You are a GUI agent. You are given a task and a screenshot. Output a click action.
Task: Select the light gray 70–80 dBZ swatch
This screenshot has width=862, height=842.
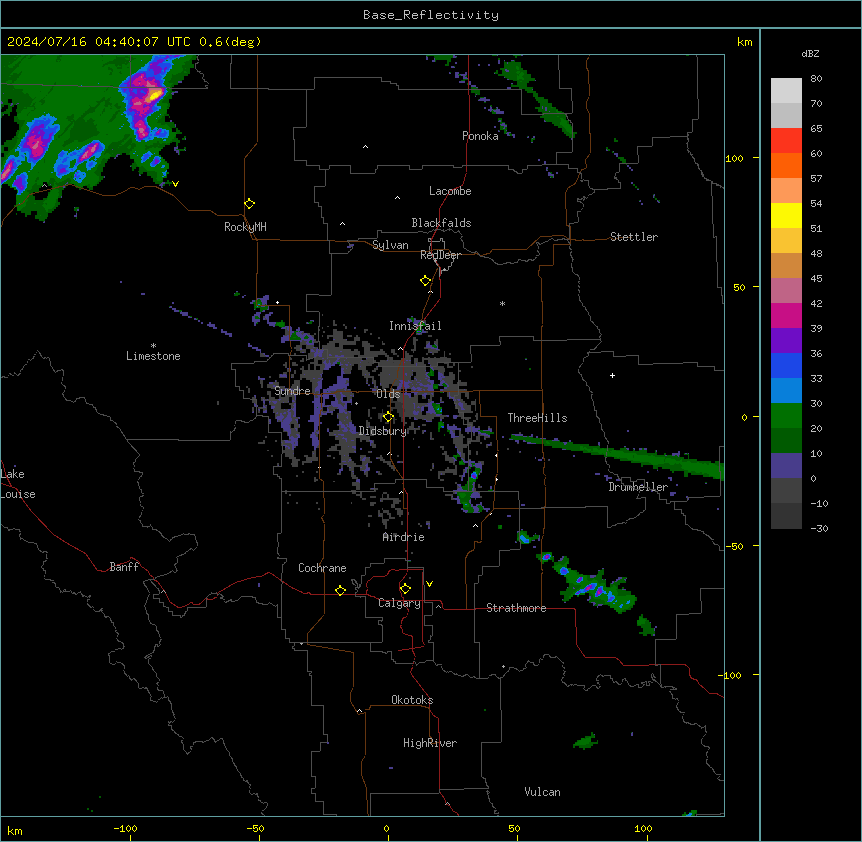[x=786, y=90]
